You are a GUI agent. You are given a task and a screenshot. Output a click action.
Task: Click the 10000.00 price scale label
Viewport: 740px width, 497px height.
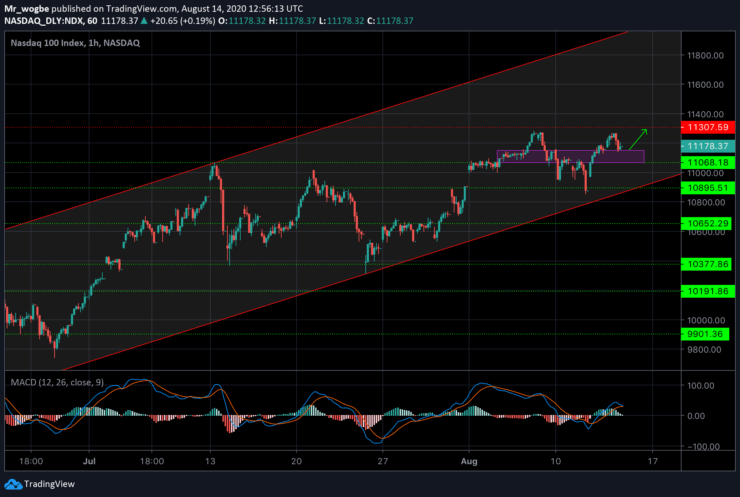[x=705, y=320]
